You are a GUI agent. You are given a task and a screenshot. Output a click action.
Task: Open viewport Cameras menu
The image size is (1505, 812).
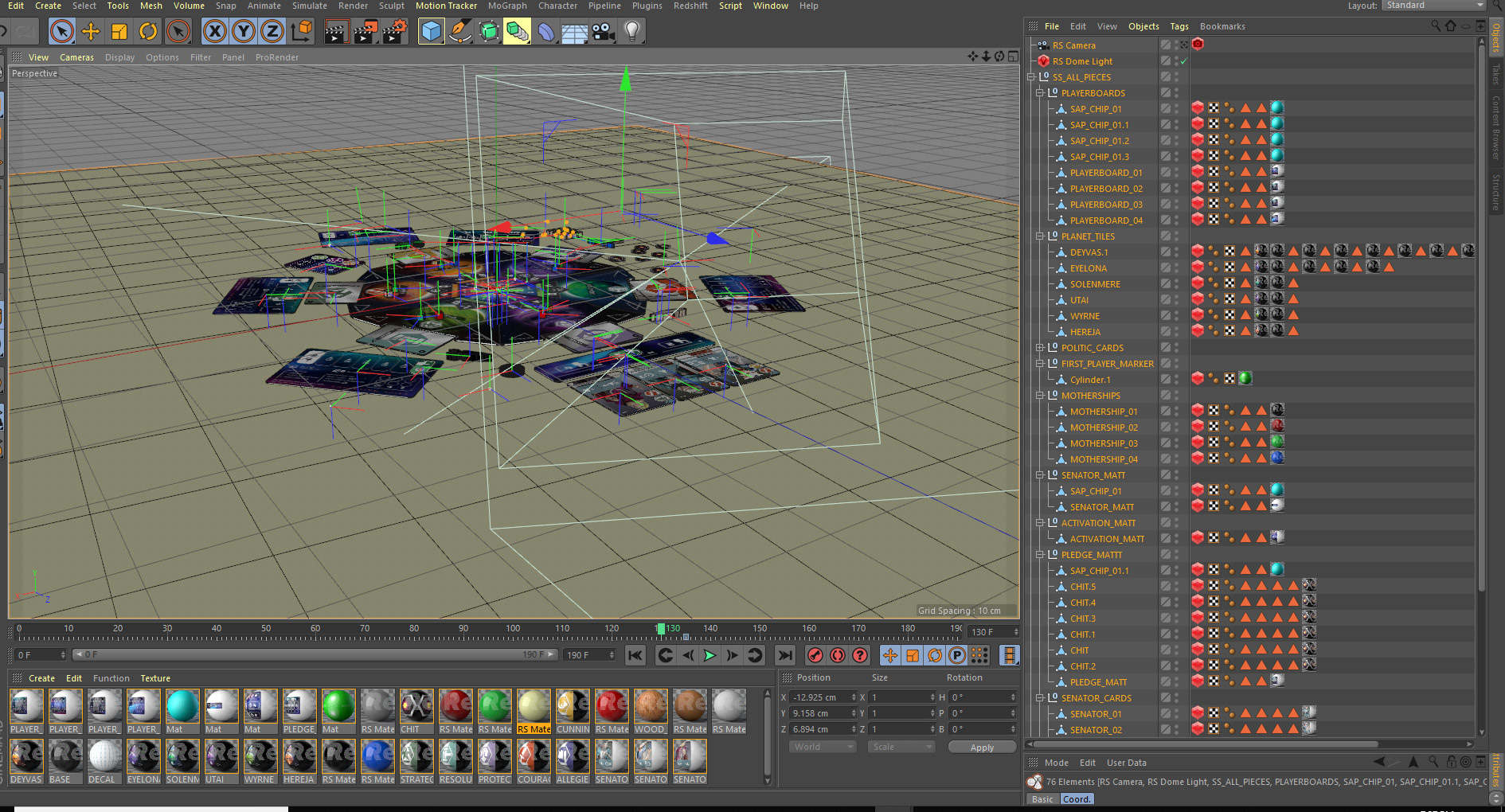click(76, 57)
